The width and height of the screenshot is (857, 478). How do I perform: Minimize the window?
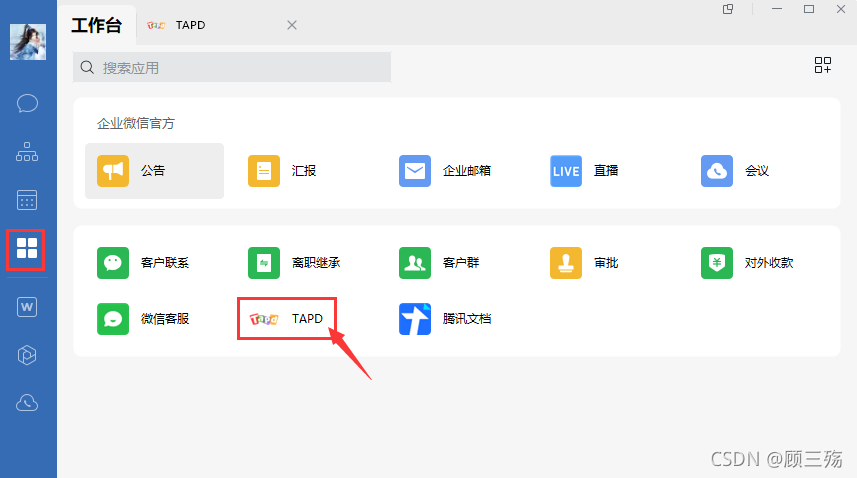(777, 9)
